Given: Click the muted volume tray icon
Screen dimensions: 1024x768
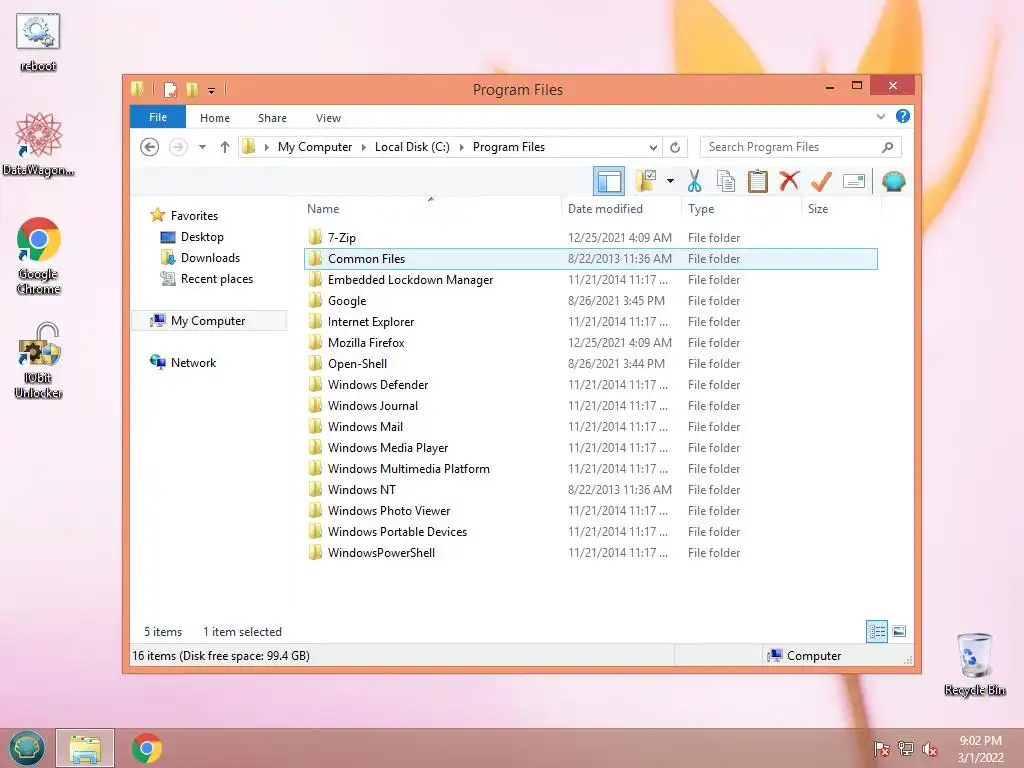Looking at the screenshot, I should coord(929,749).
